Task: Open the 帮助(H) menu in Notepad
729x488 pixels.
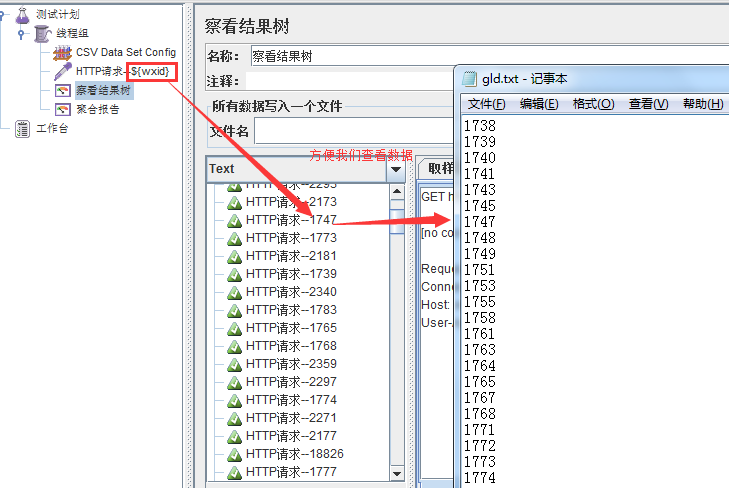Action: (703, 104)
